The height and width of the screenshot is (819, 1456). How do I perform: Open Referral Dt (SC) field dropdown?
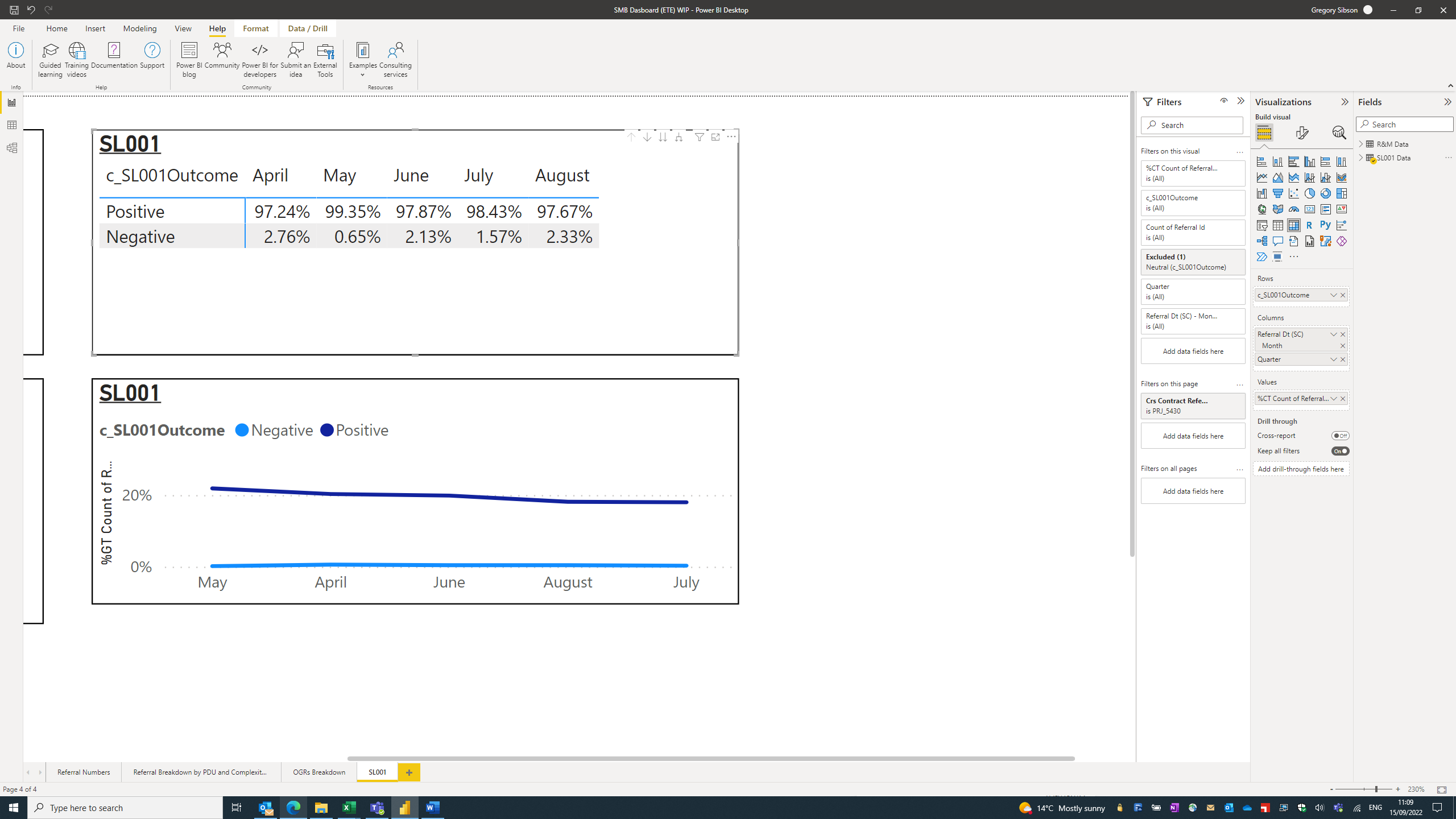[x=1333, y=334]
